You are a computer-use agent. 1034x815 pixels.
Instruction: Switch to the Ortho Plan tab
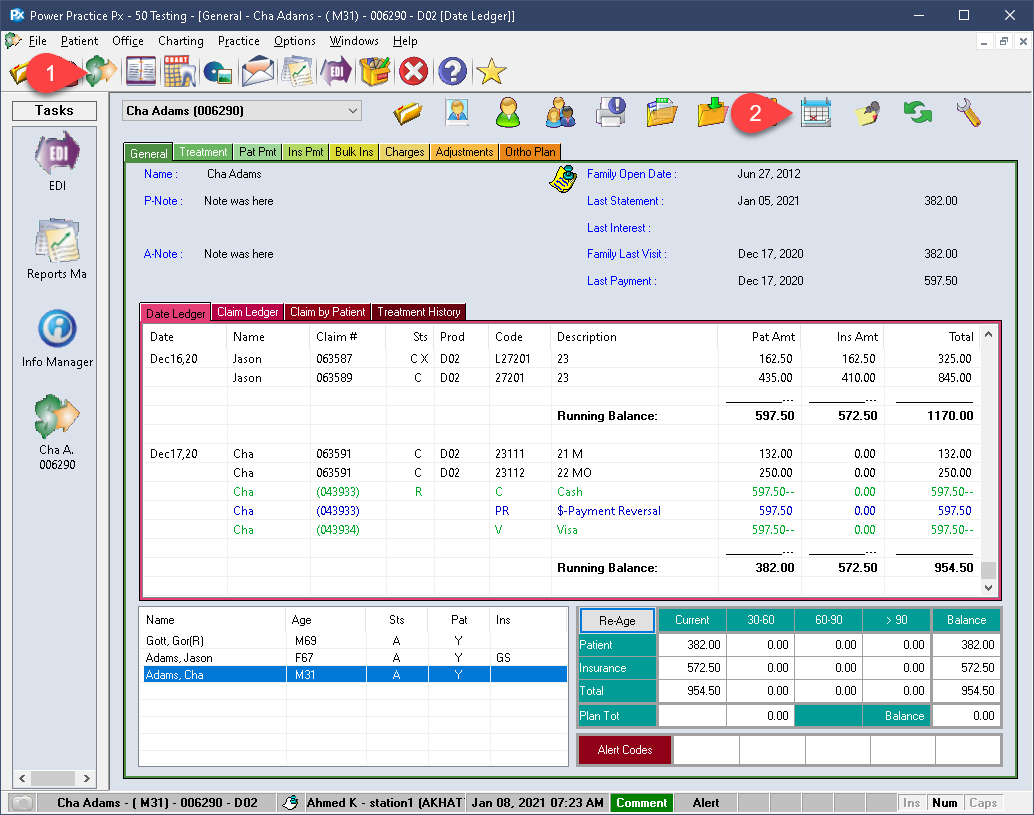(x=530, y=152)
